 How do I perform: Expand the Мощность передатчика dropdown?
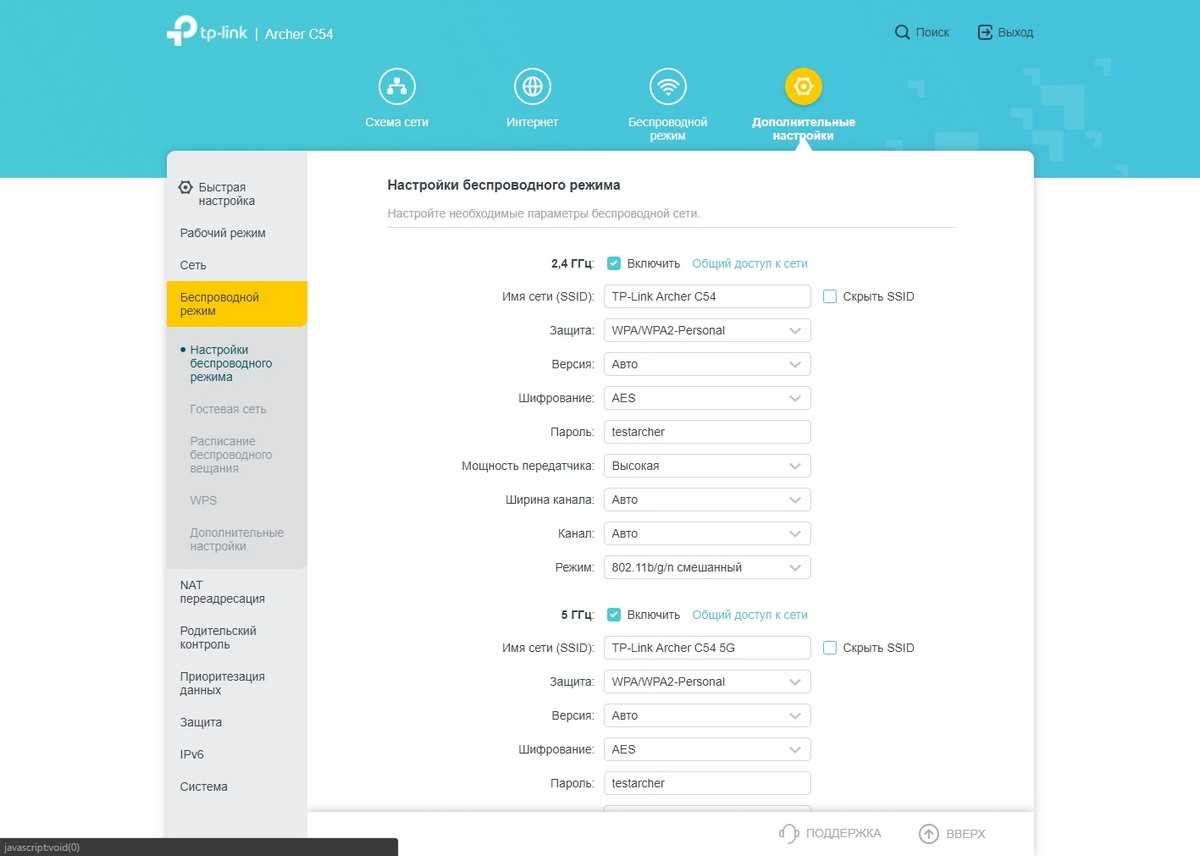[707, 466]
